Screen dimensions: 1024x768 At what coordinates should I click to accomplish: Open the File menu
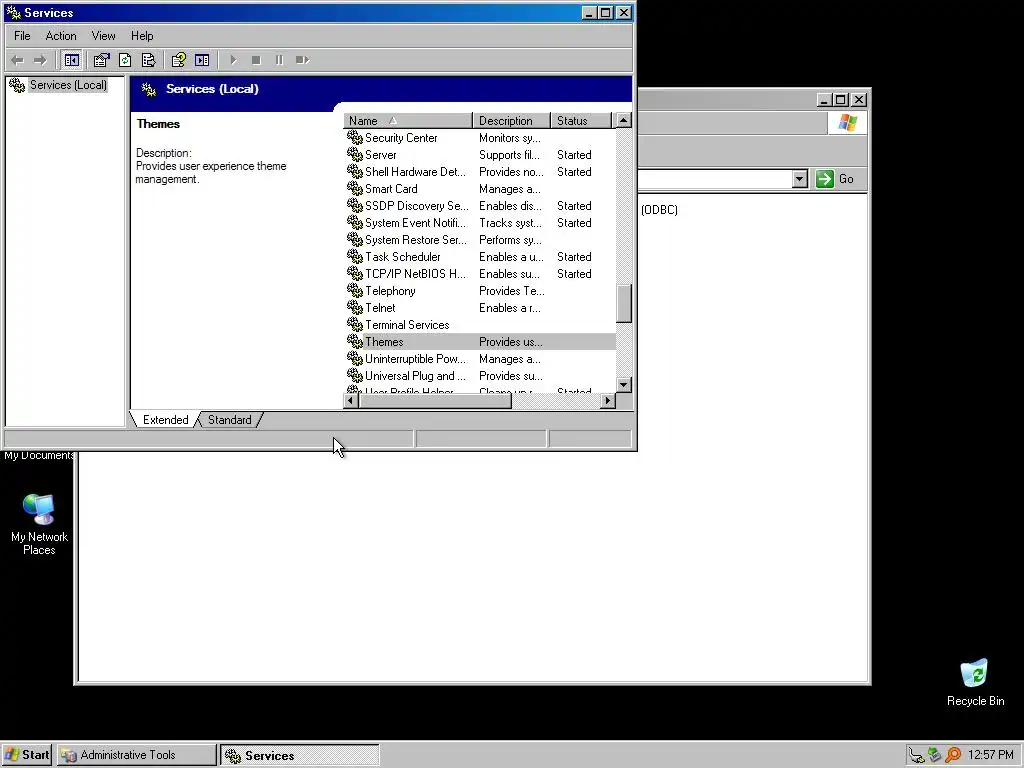22,36
